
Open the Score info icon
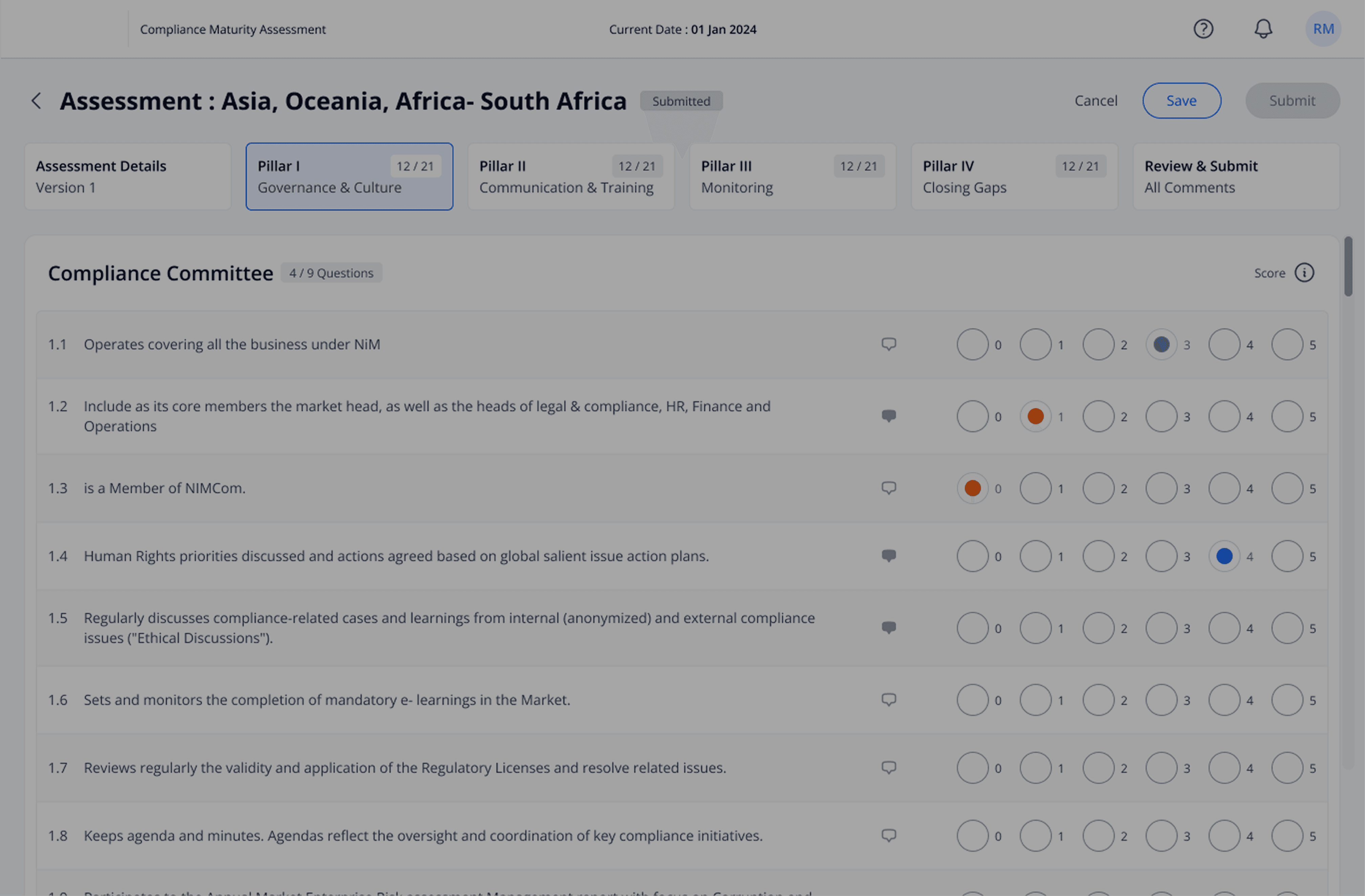tap(1304, 273)
